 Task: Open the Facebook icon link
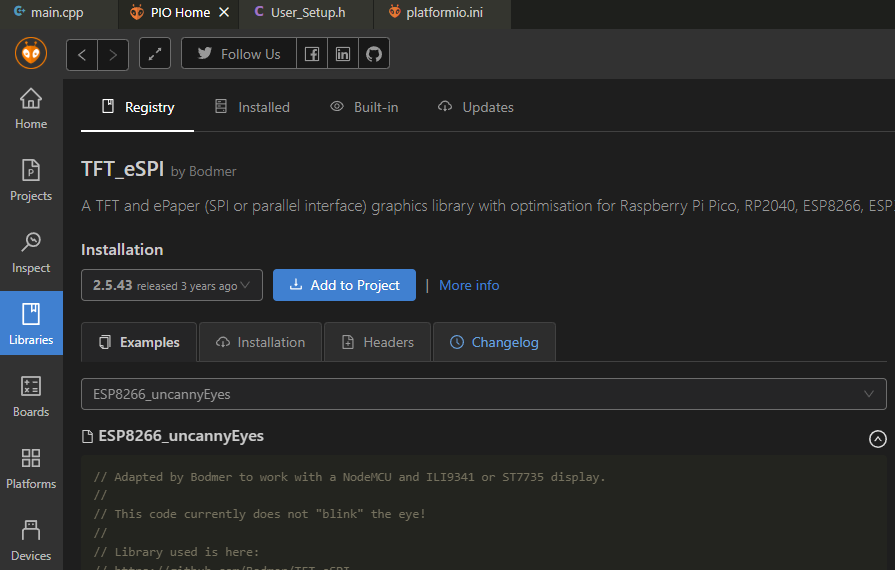[312, 54]
